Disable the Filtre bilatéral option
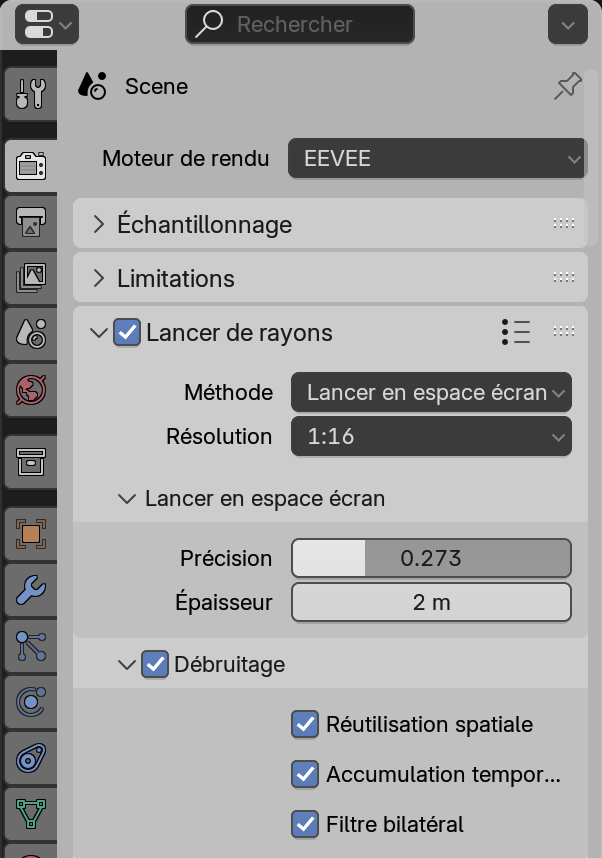This screenshot has height=858, width=602. [x=304, y=824]
